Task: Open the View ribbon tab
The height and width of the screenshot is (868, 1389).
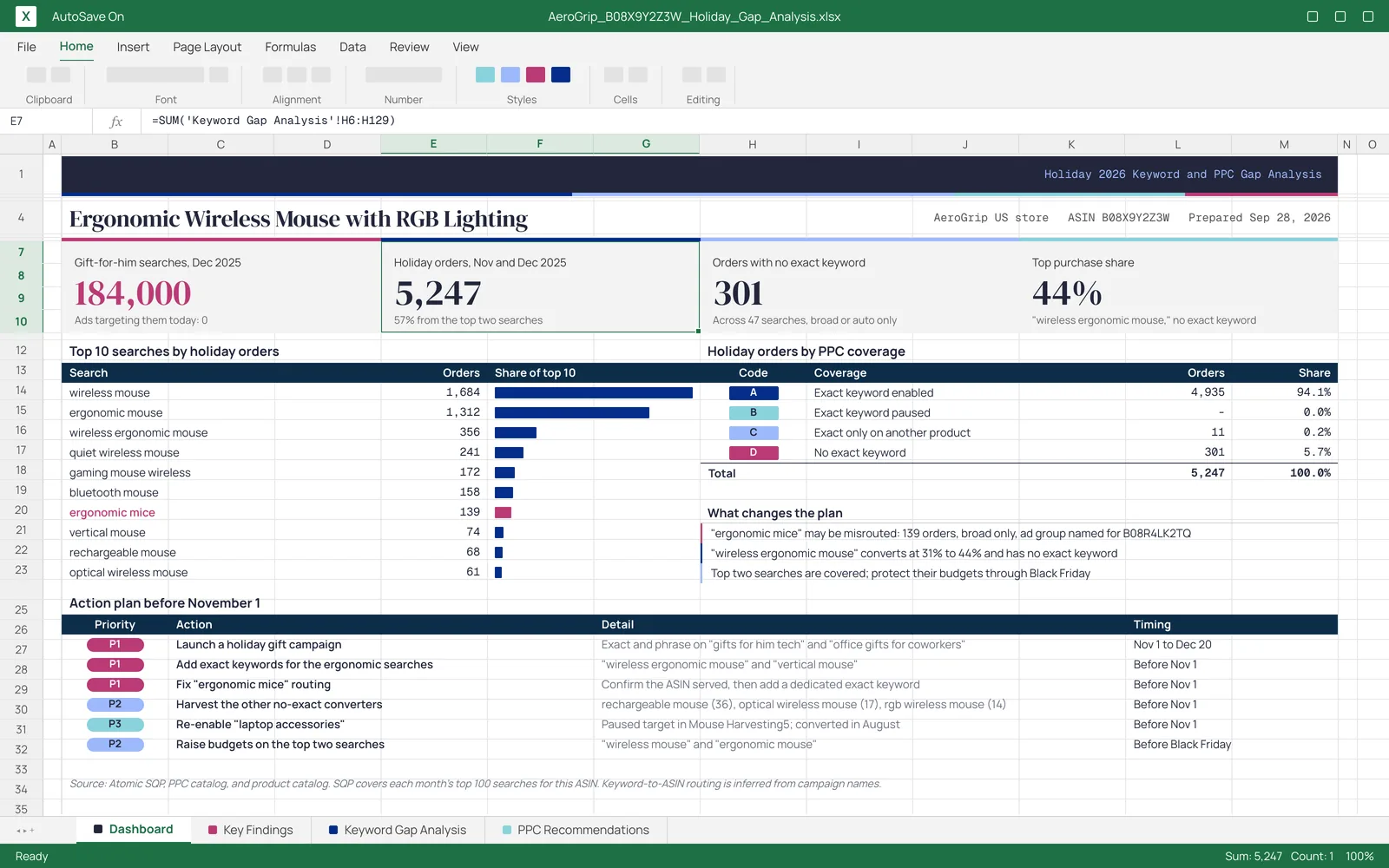Action: point(465,47)
